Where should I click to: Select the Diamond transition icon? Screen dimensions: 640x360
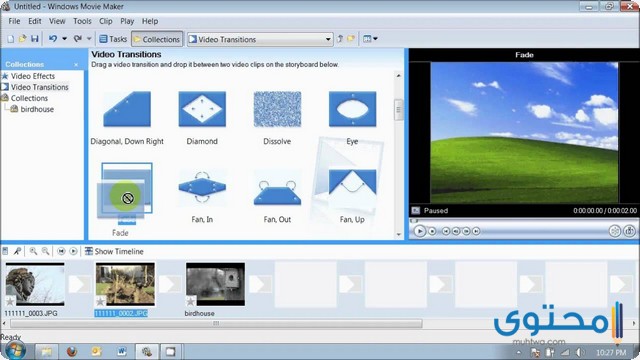[202, 109]
